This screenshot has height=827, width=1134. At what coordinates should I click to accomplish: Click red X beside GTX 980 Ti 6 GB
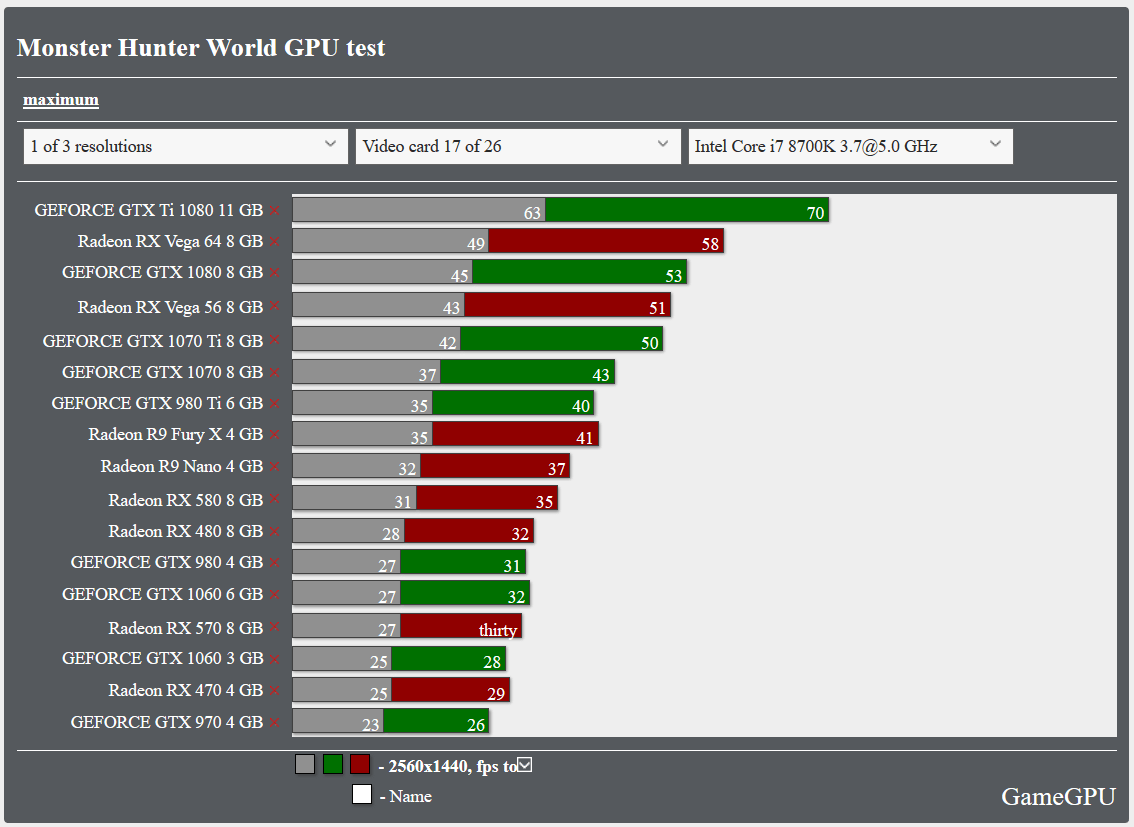[x=275, y=403]
